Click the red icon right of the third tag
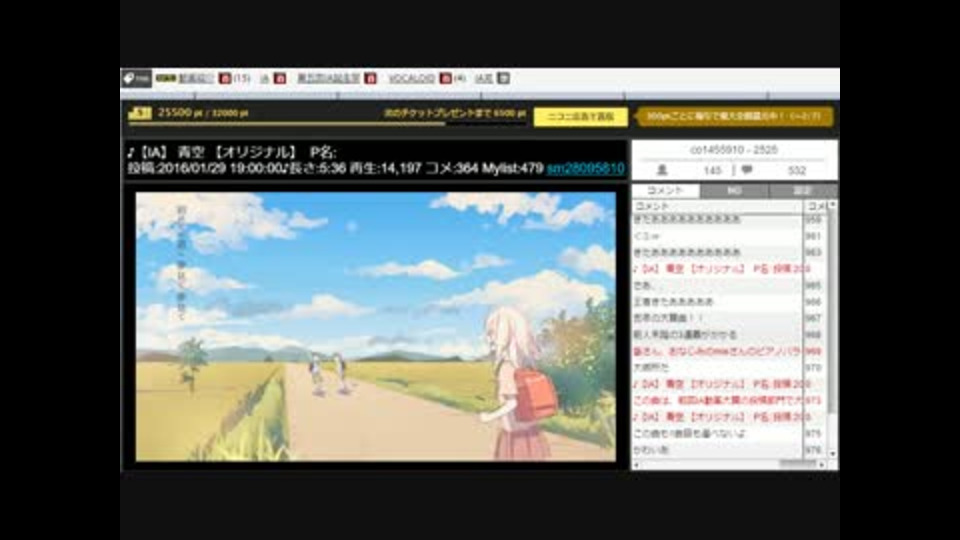The width and height of the screenshot is (960, 540). click(x=370, y=78)
